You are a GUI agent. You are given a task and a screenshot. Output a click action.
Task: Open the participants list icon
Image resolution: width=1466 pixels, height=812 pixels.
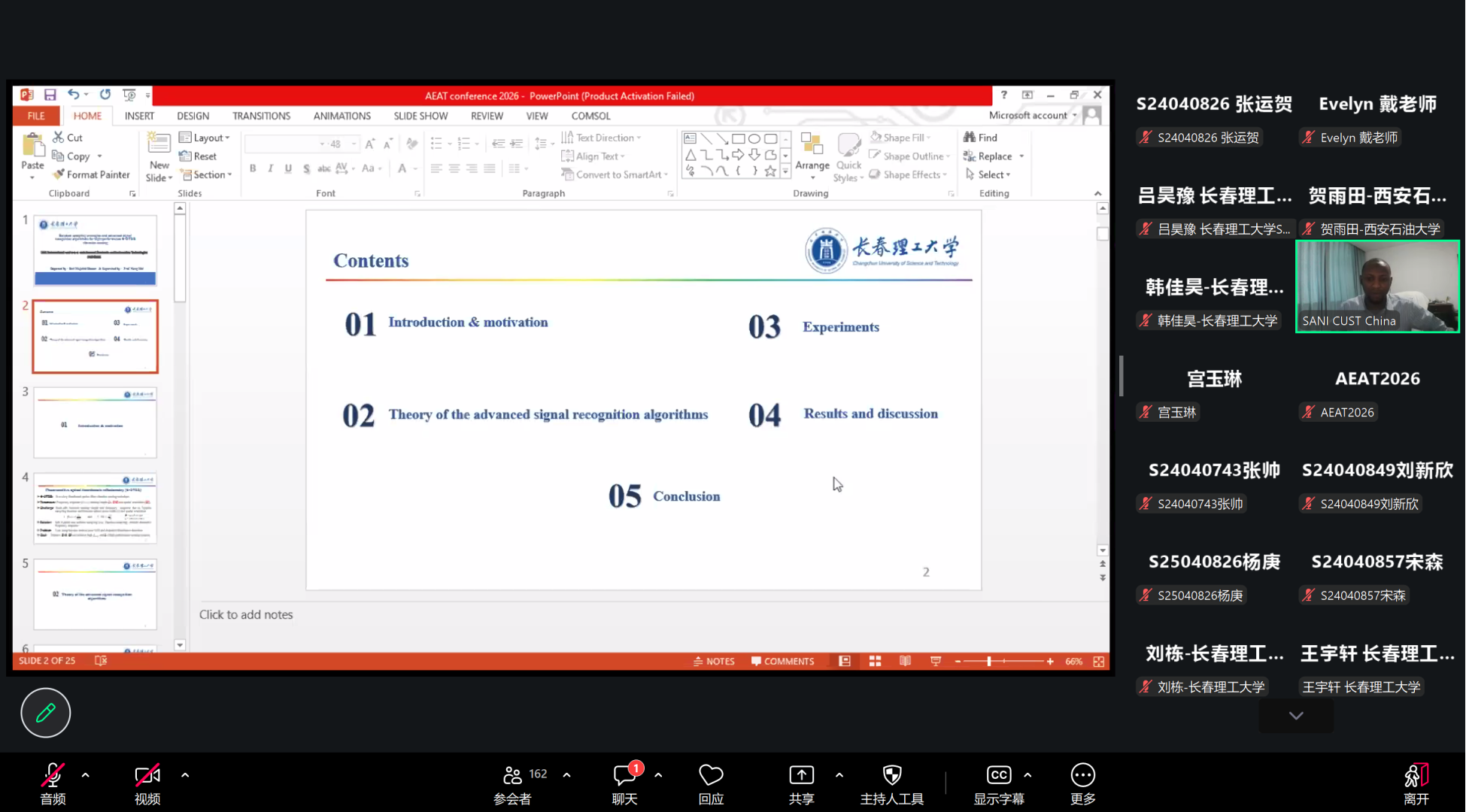512,774
